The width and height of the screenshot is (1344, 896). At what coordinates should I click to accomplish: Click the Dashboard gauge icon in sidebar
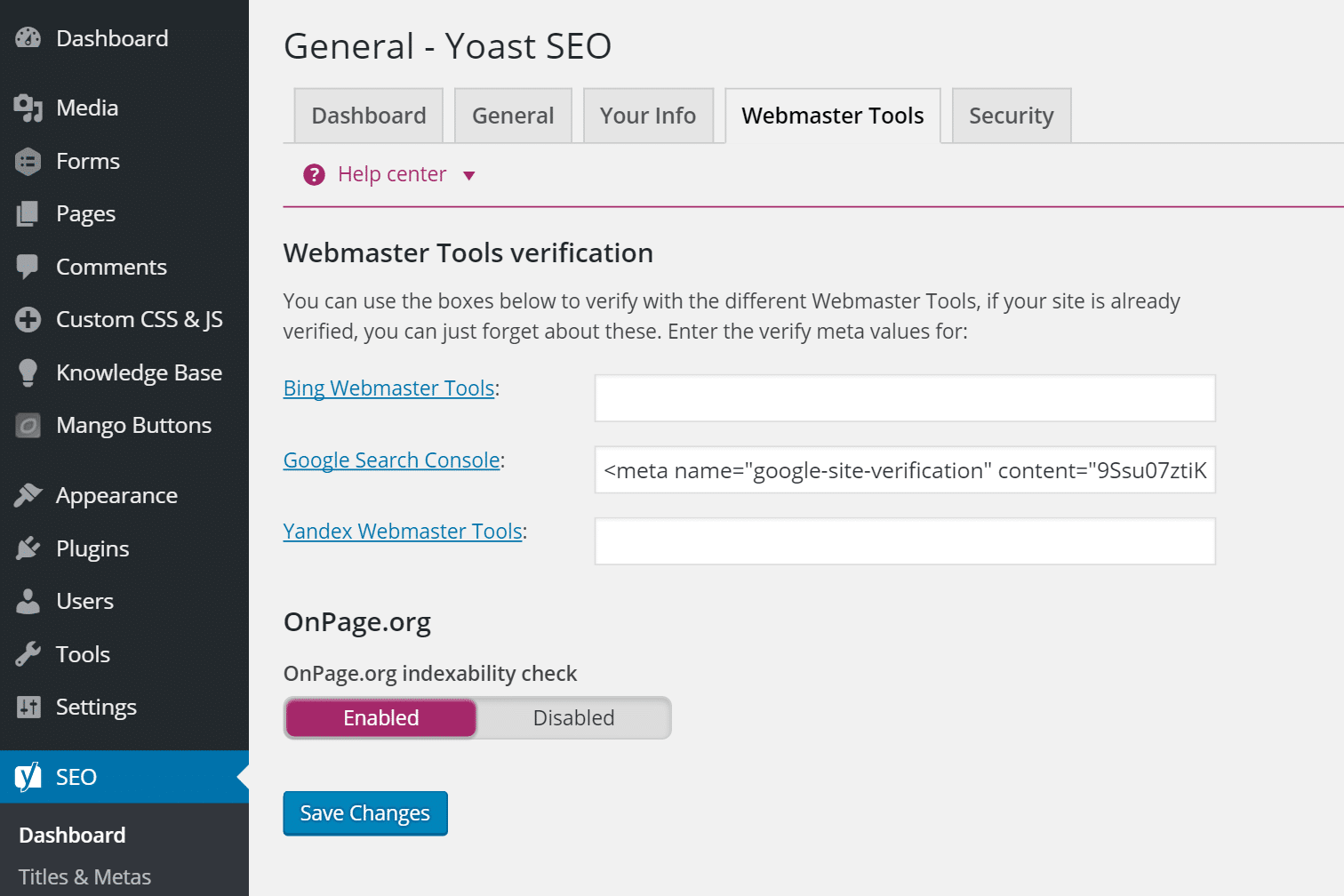click(28, 38)
